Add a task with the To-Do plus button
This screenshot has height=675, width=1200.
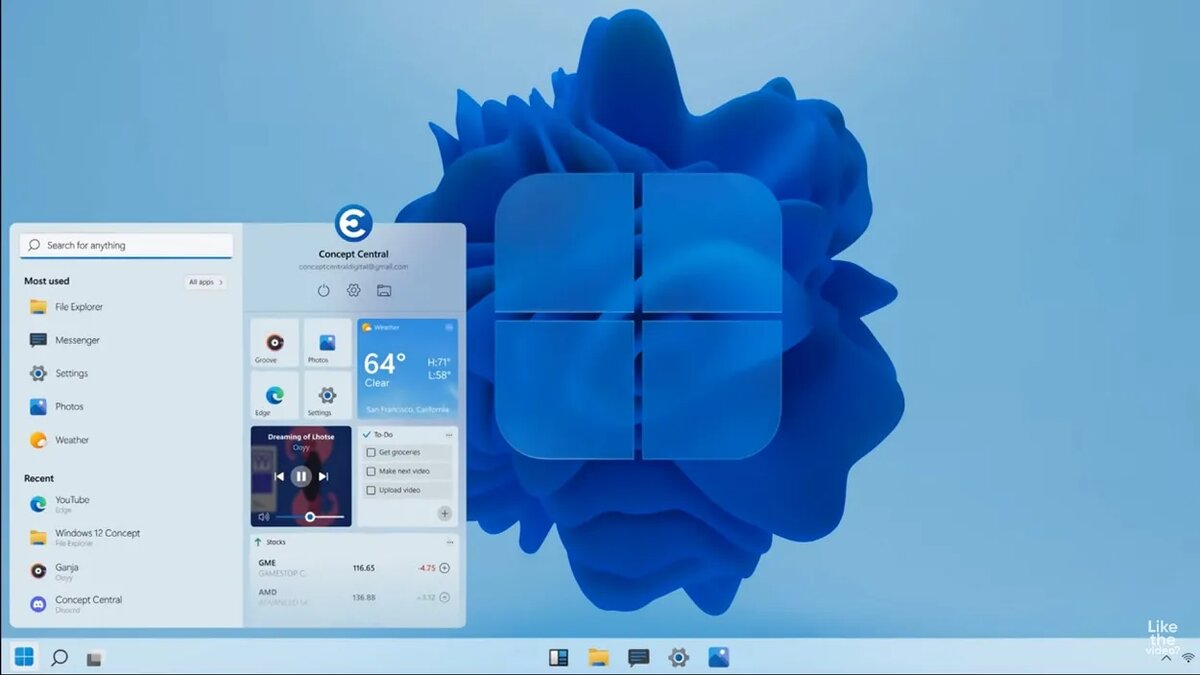coord(443,513)
